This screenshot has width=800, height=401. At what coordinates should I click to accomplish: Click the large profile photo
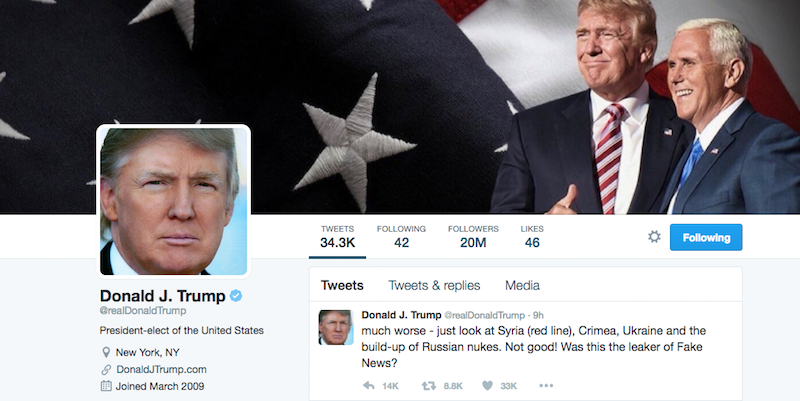coord(173,201)
